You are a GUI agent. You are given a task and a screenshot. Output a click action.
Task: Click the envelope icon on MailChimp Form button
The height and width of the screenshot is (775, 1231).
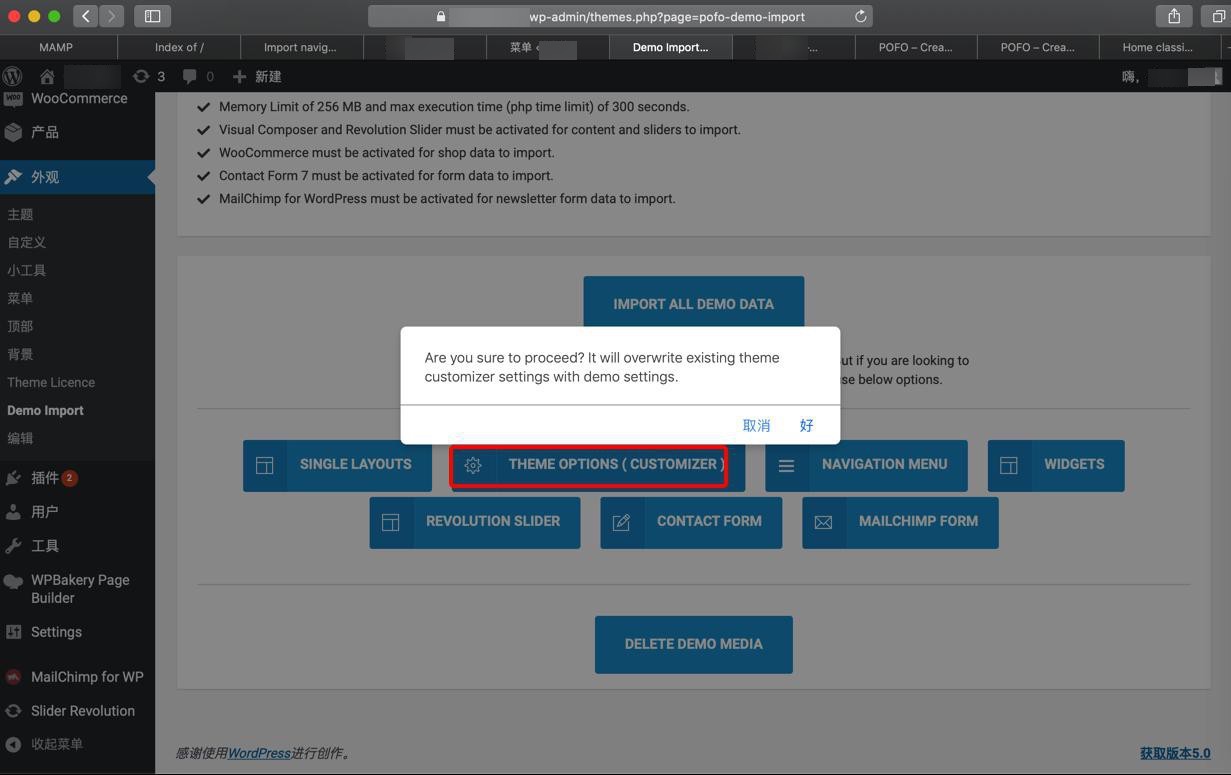coord(823,523)
